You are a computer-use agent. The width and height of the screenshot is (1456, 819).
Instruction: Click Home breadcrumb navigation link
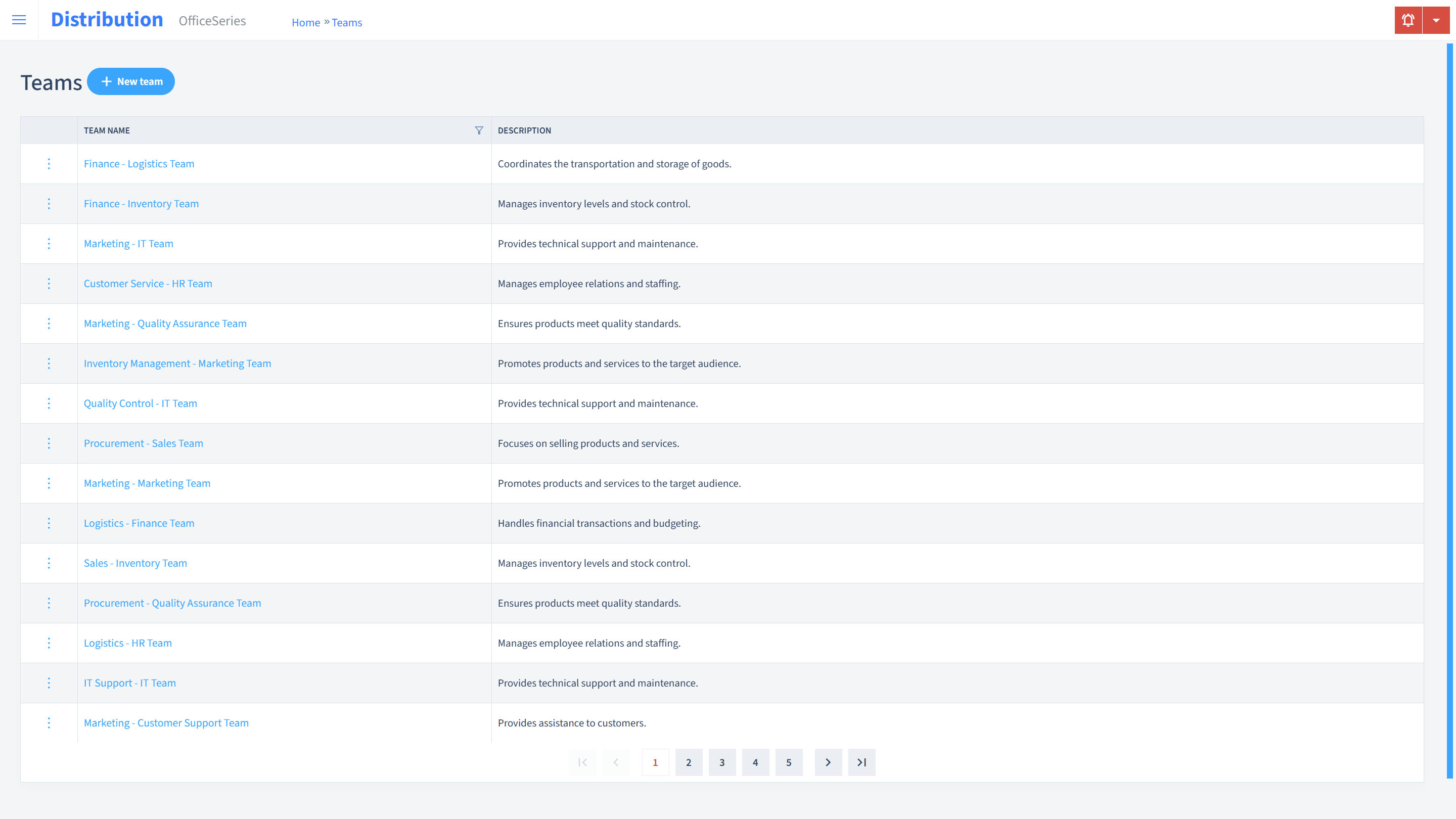[x=305, y=22]
